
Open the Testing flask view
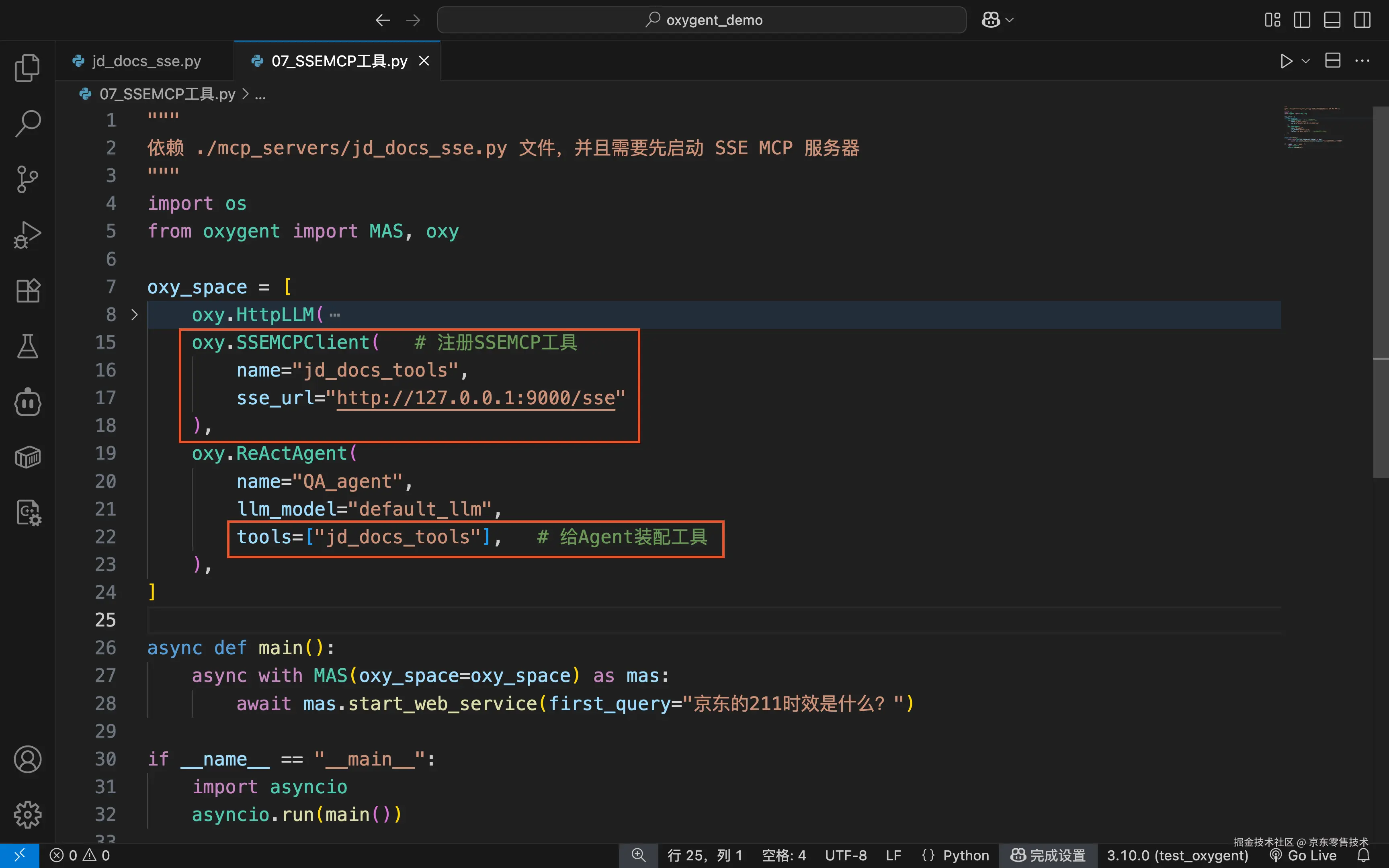point(27,346)
